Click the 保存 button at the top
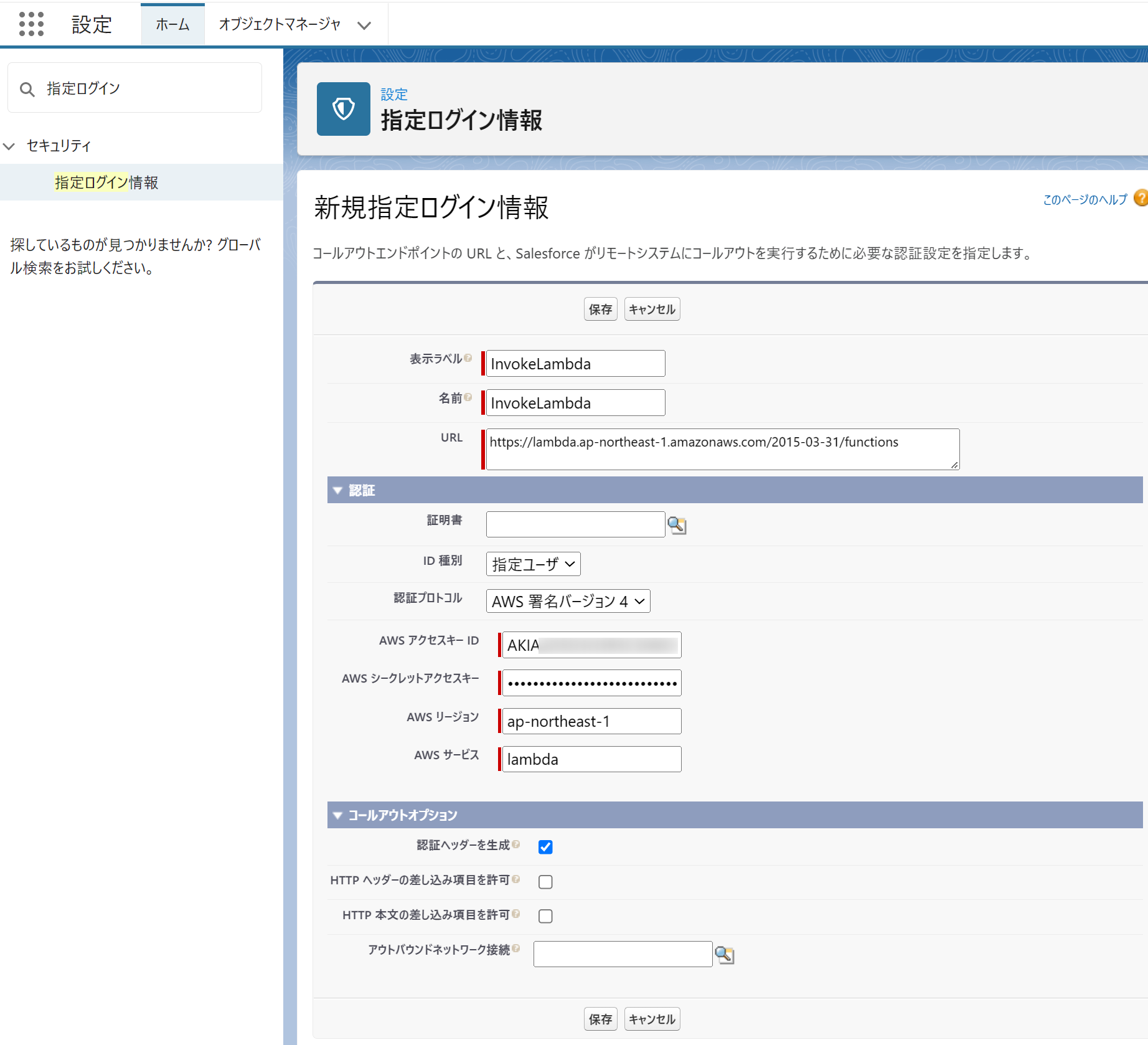 tap(600, 308)
